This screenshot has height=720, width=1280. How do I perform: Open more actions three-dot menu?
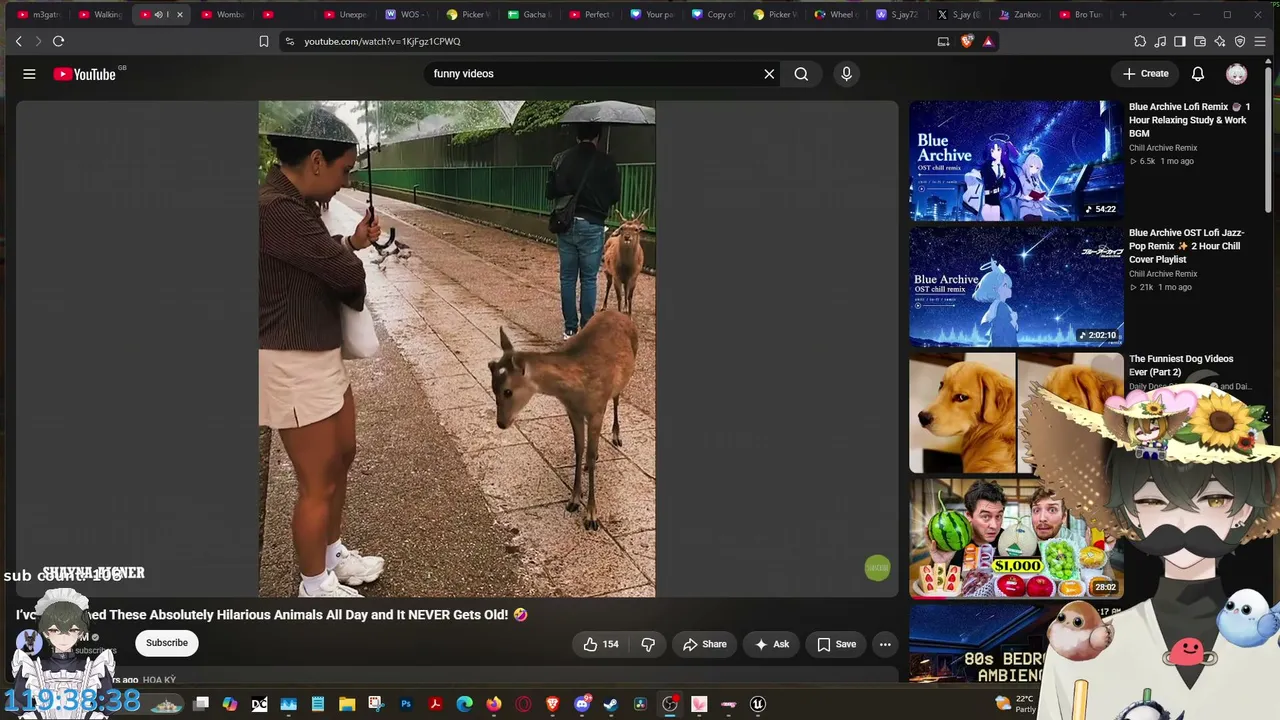(885, 645)
